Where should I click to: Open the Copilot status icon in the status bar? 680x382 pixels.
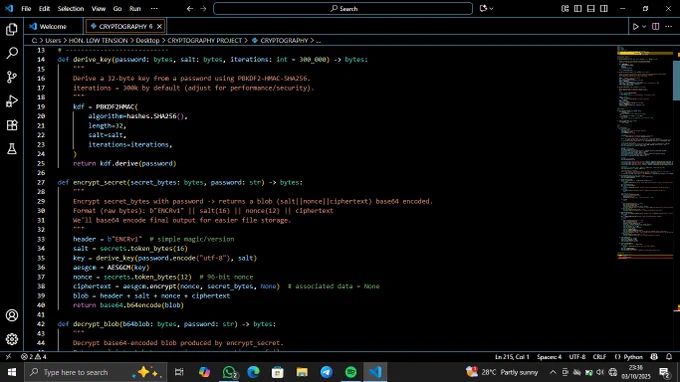[x=654, y=357]
